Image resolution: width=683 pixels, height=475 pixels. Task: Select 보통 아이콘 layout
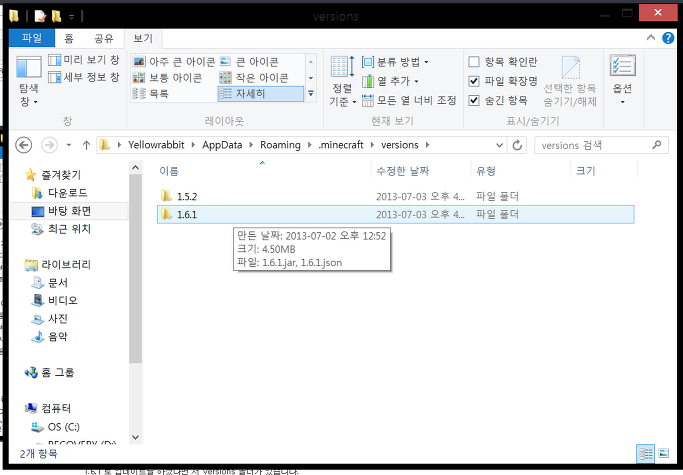(167, 78)
